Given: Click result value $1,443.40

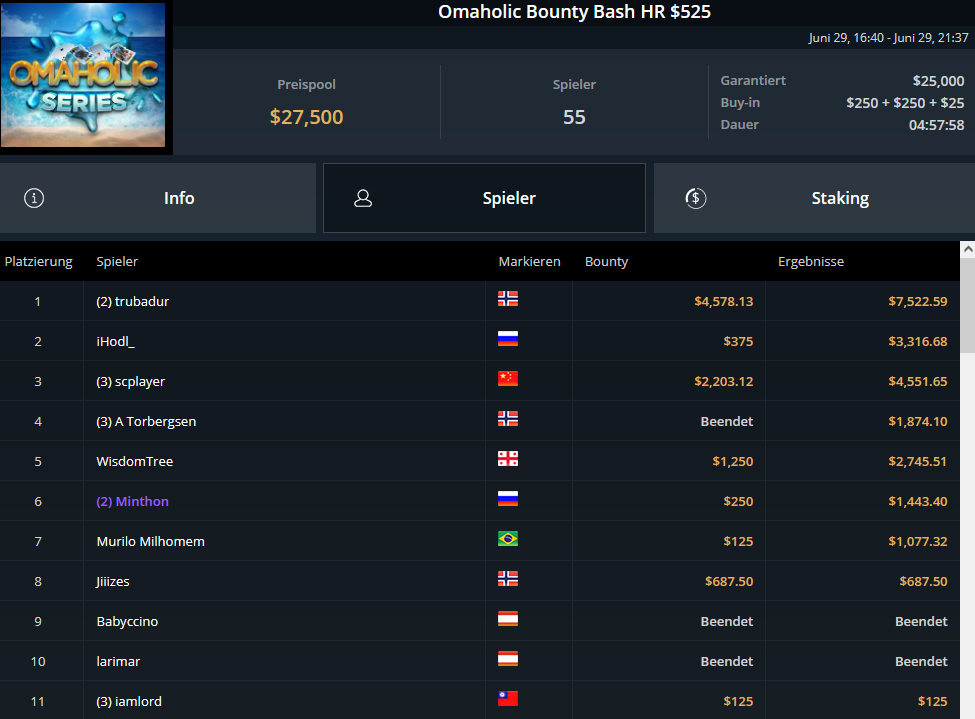Looking at the screenshot, I should pyautogui.click(x=918, y=501).
